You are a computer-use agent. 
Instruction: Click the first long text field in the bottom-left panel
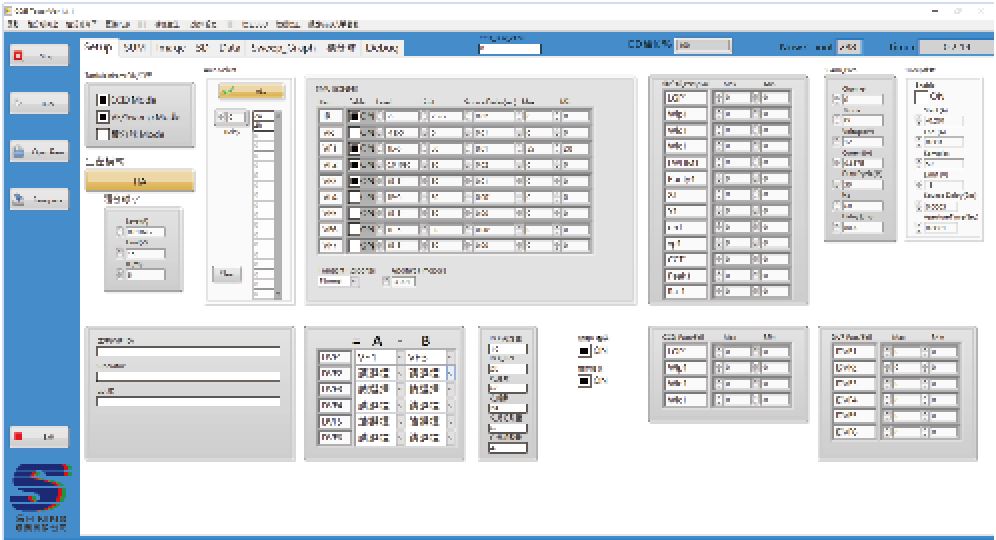pyautogui.click(x=188, y=351)
